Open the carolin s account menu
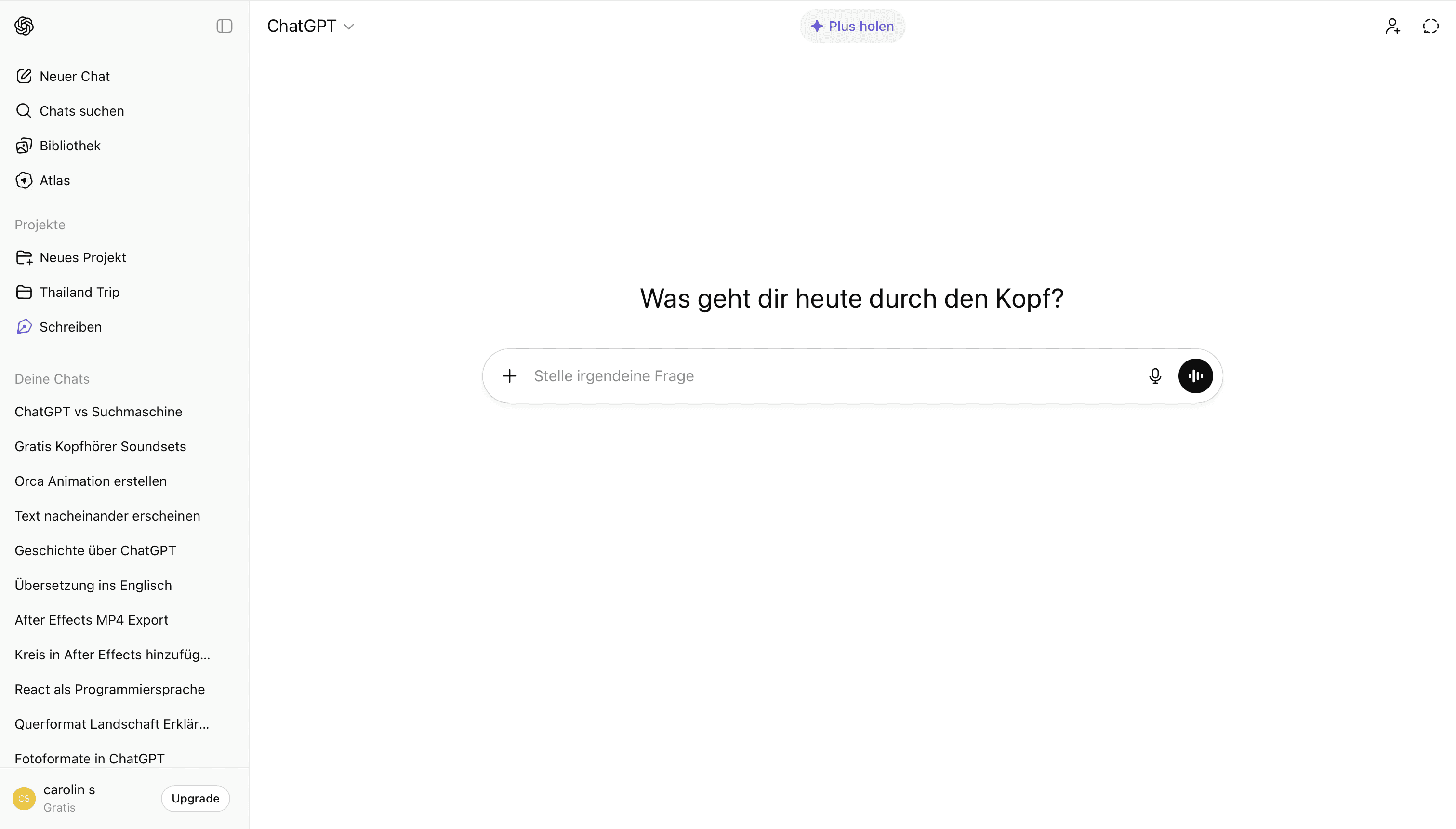1456x829 pixels. tap(68, 798)
